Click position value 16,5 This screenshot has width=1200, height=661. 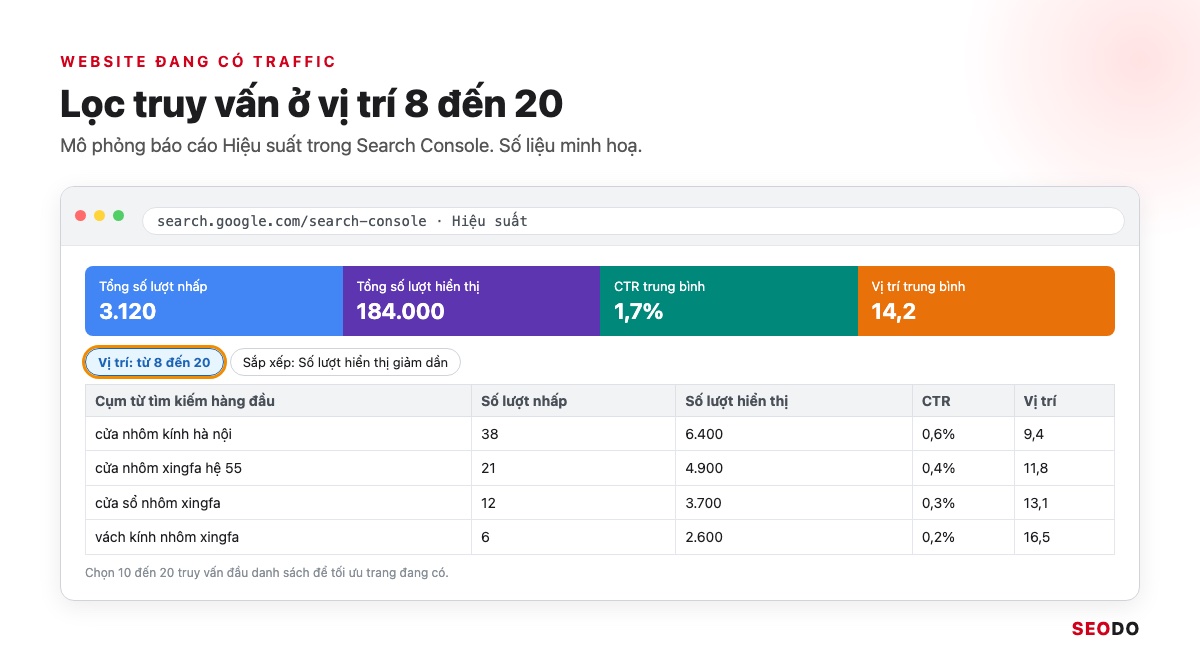pyautogui.click(x=1037, y=537)
